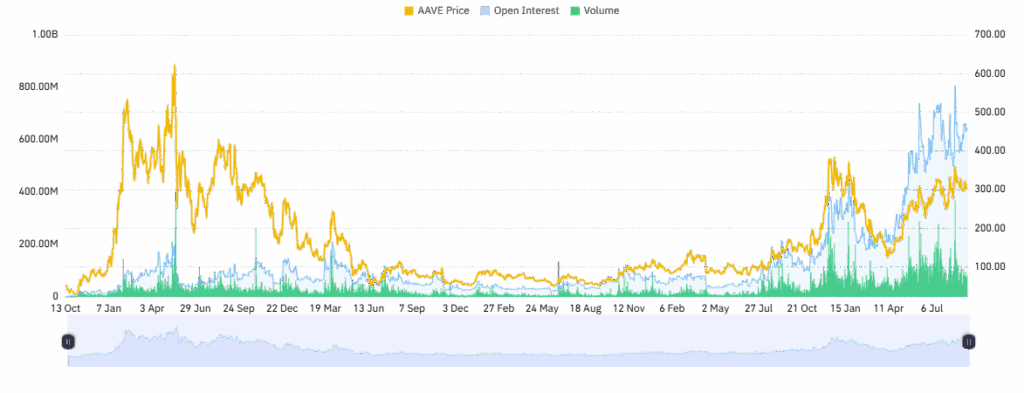The width and height of the screenshot is (1024, 393).
Task: Click the 6 Feb date label
Action: (x=671, y=308)
